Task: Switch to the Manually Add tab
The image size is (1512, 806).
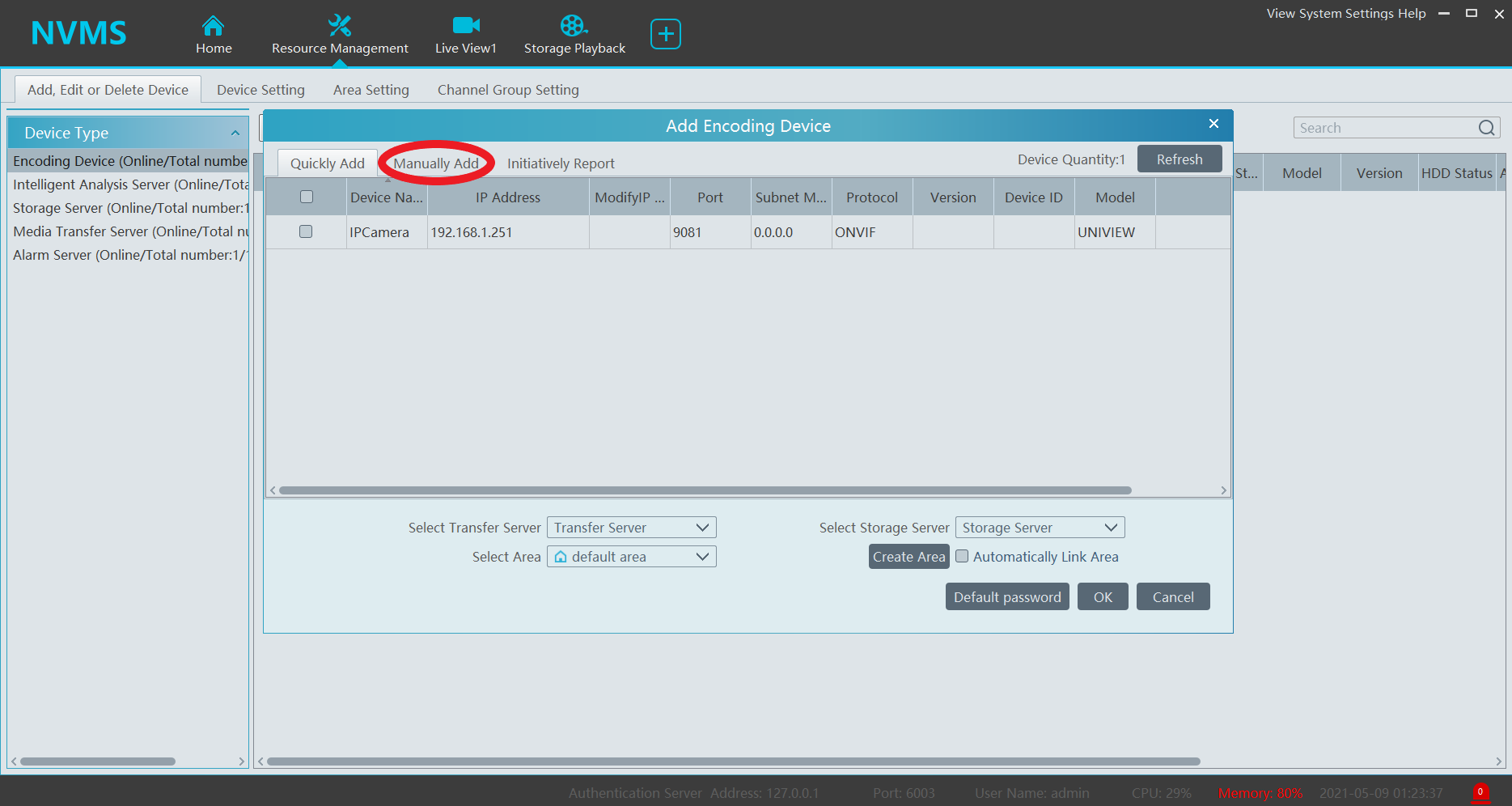Action: point(436,163)
